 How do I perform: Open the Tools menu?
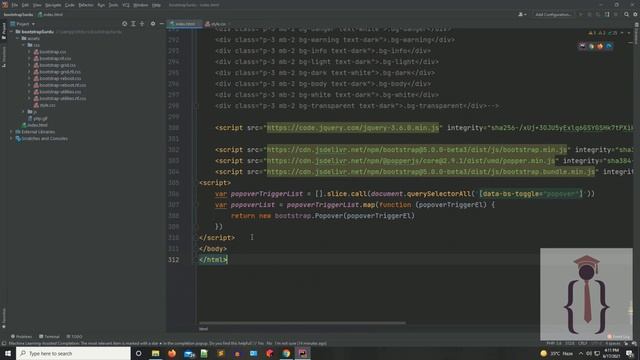pyautogui.click(x=113, y=5)
